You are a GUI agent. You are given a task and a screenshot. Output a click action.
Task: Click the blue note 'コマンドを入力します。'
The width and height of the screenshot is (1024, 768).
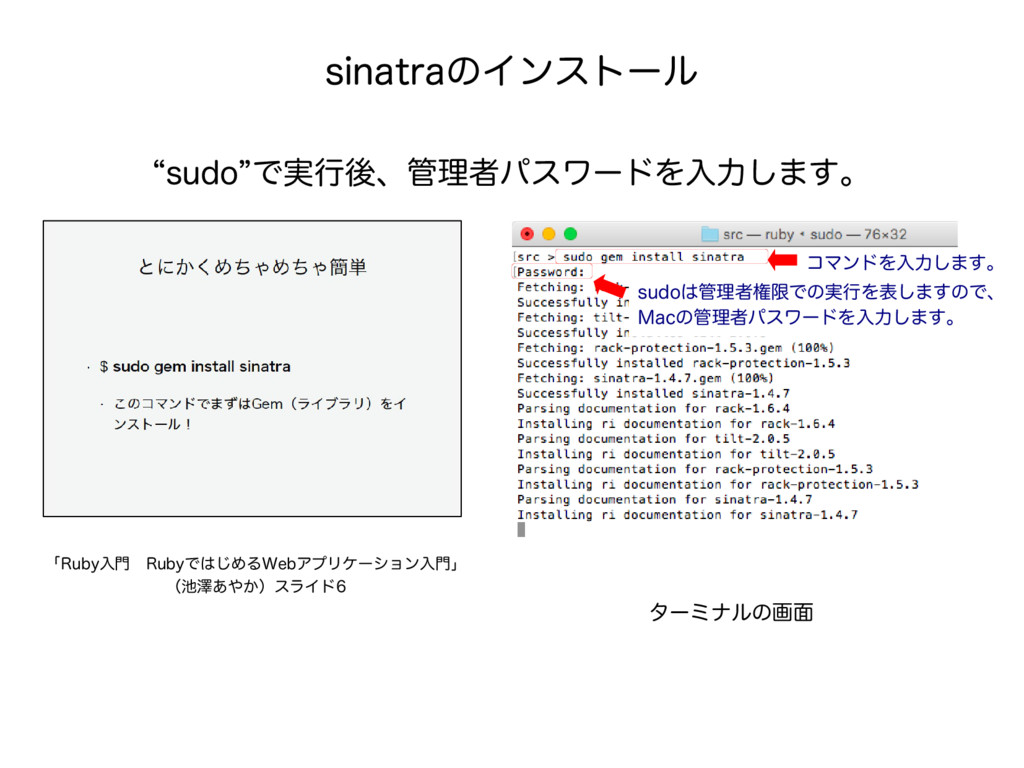point(901,263)
